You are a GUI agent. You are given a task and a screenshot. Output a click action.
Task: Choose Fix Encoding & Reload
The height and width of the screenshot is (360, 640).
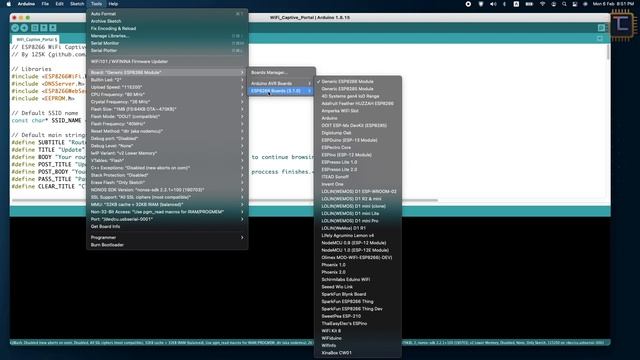[167, 28]
